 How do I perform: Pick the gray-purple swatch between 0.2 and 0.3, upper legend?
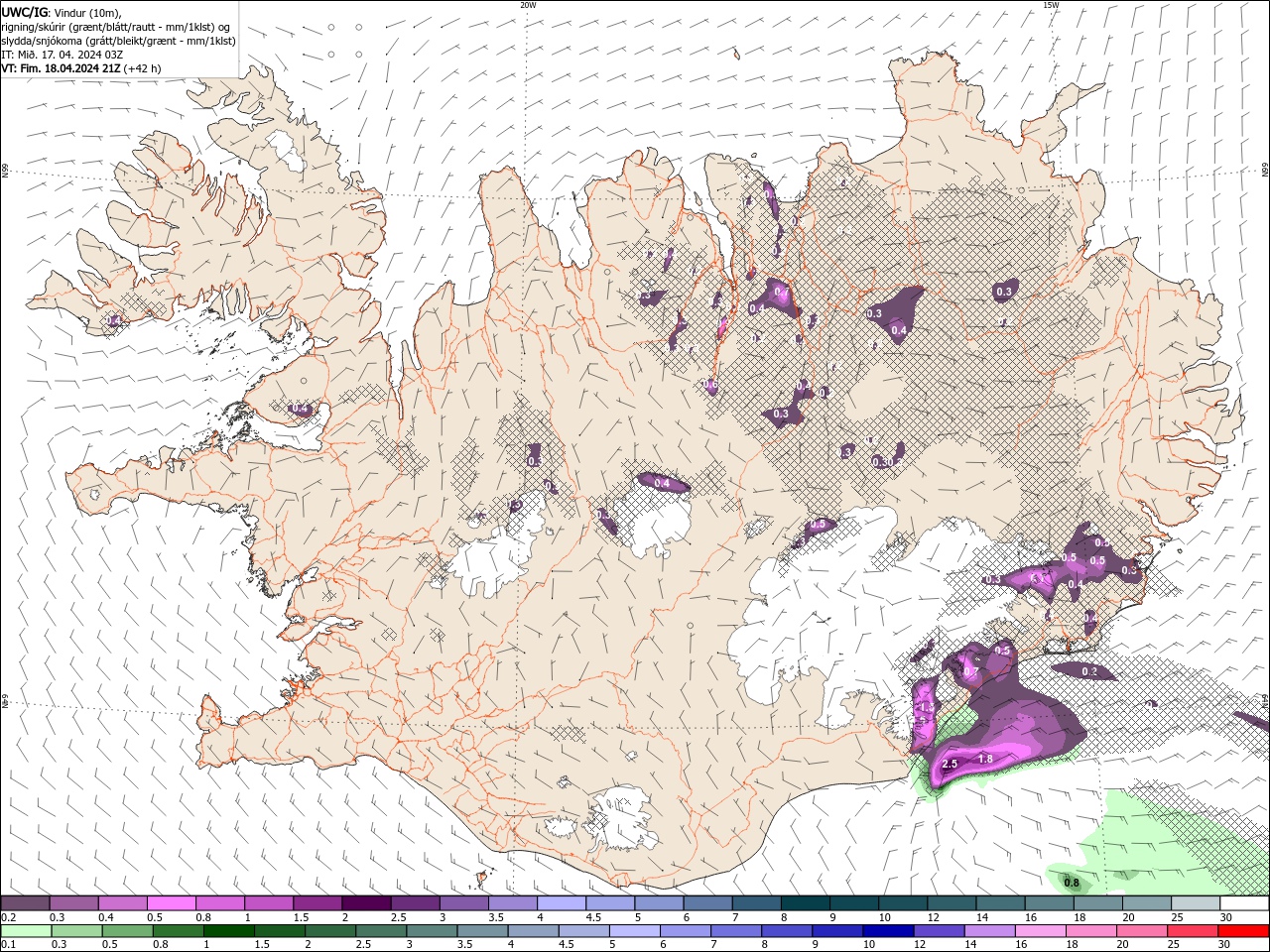coord(25,903)
